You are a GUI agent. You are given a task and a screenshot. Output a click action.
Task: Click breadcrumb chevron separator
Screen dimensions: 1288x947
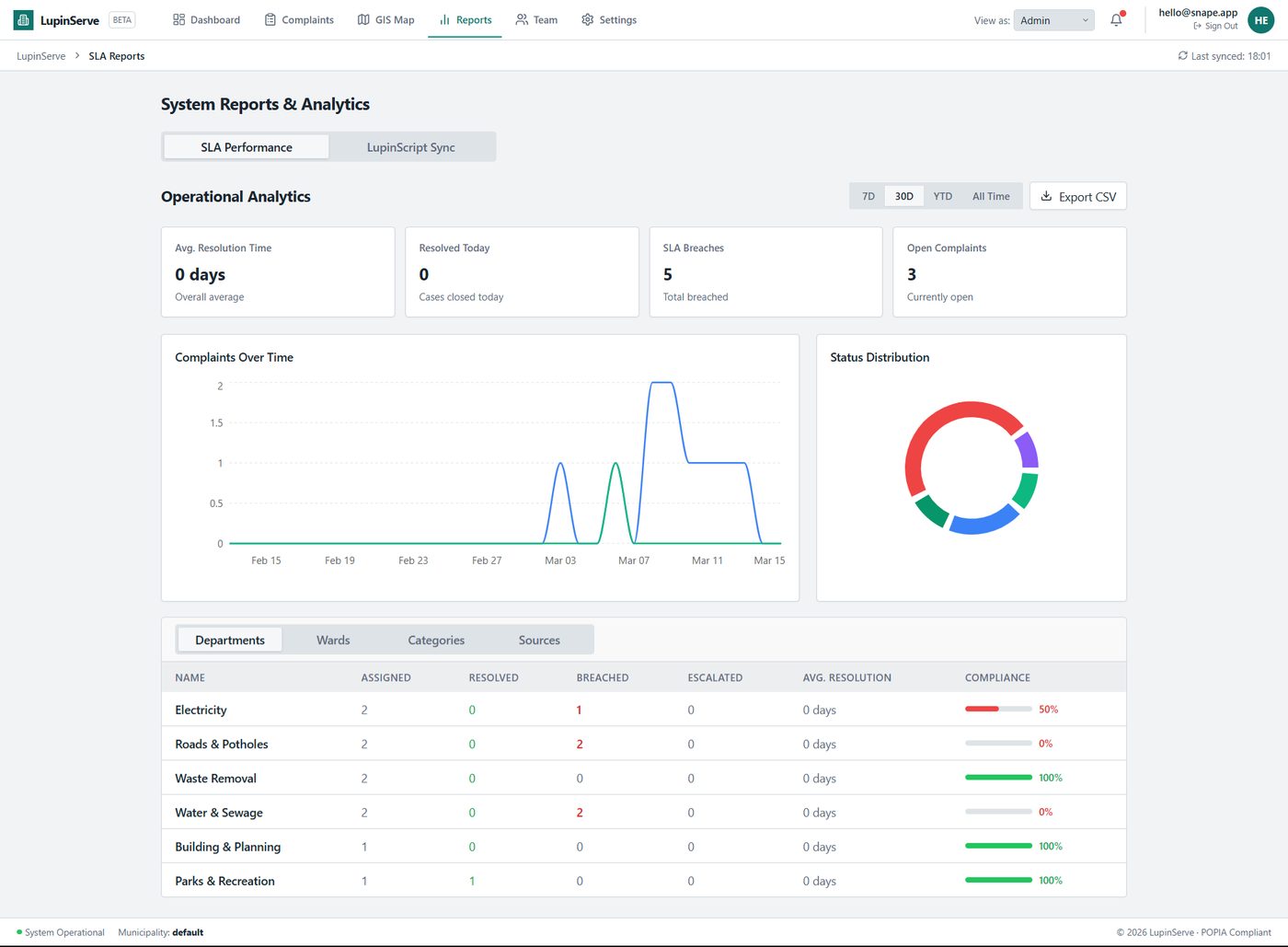tap(77, 56)
